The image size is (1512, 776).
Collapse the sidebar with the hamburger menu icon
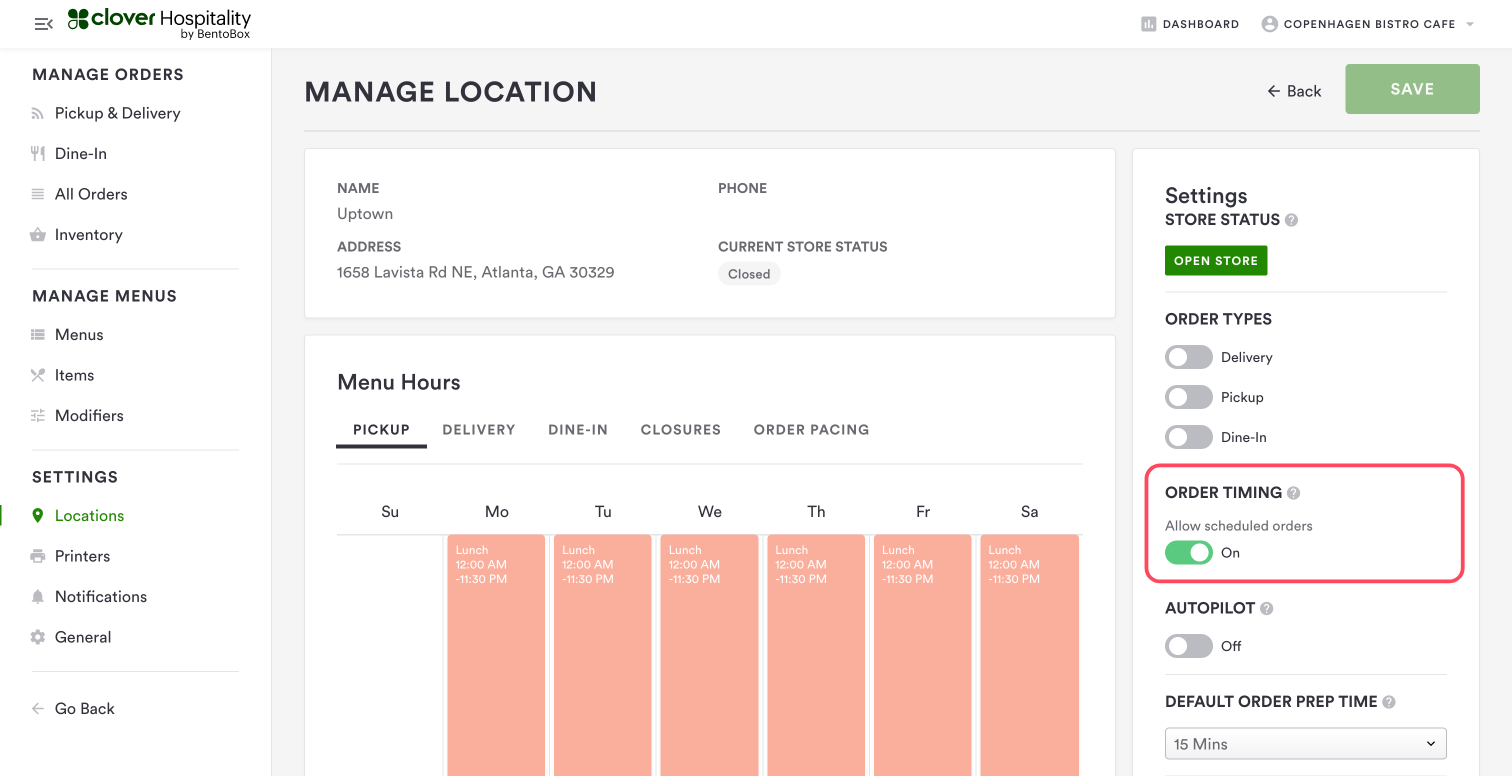43,24
